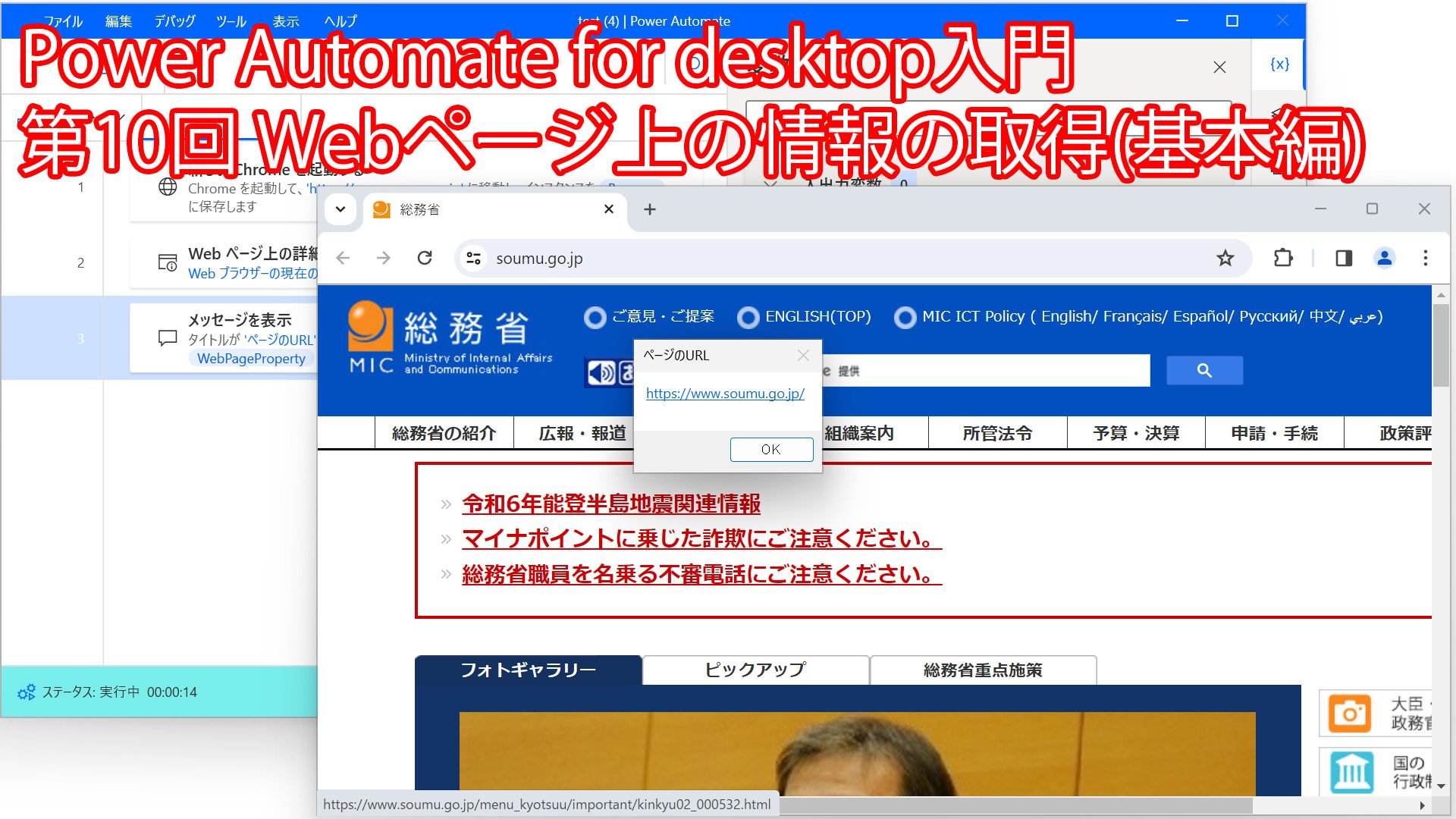Click the photo gallery image

857,754
